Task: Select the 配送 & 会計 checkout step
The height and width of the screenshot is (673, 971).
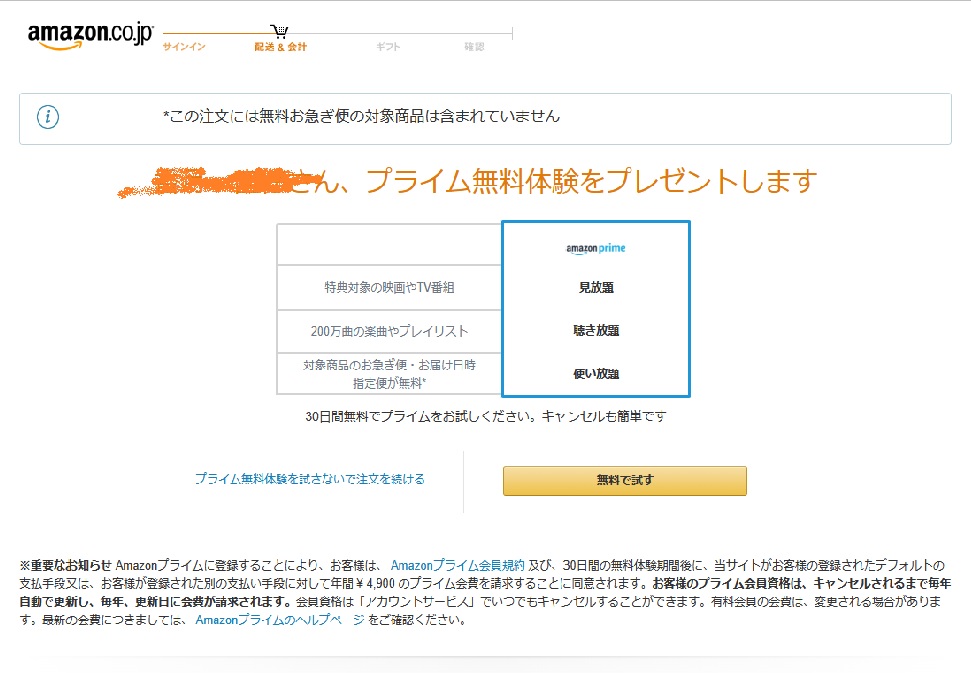Action: (x=281, y=46)
